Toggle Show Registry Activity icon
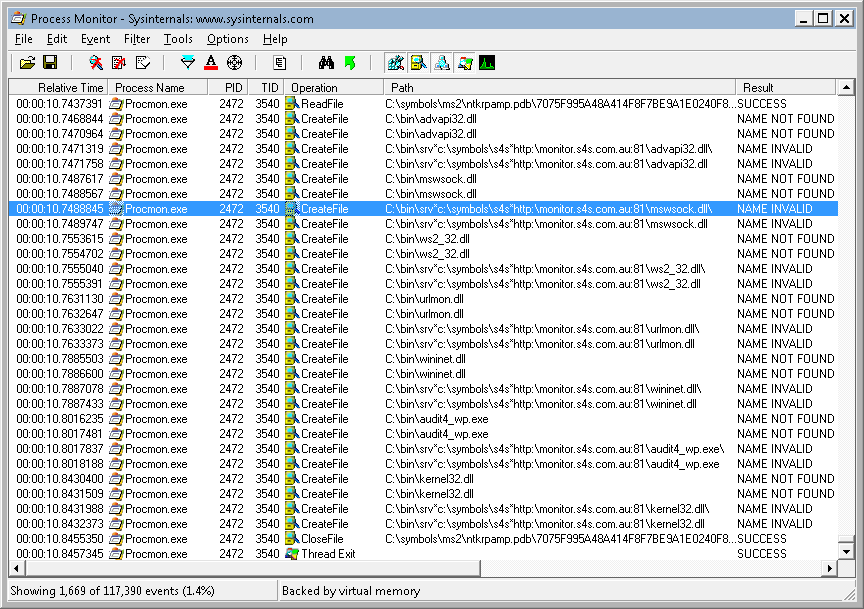This screenshot has width=864, height=609. click(x=396, y=63)
